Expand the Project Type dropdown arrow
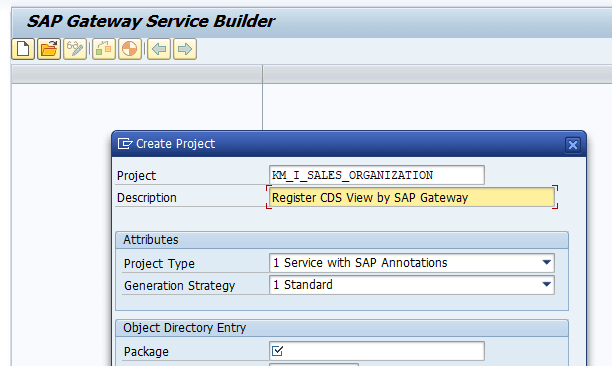The width and height of the screenshot is (612, 366). (x=547, y=263)
